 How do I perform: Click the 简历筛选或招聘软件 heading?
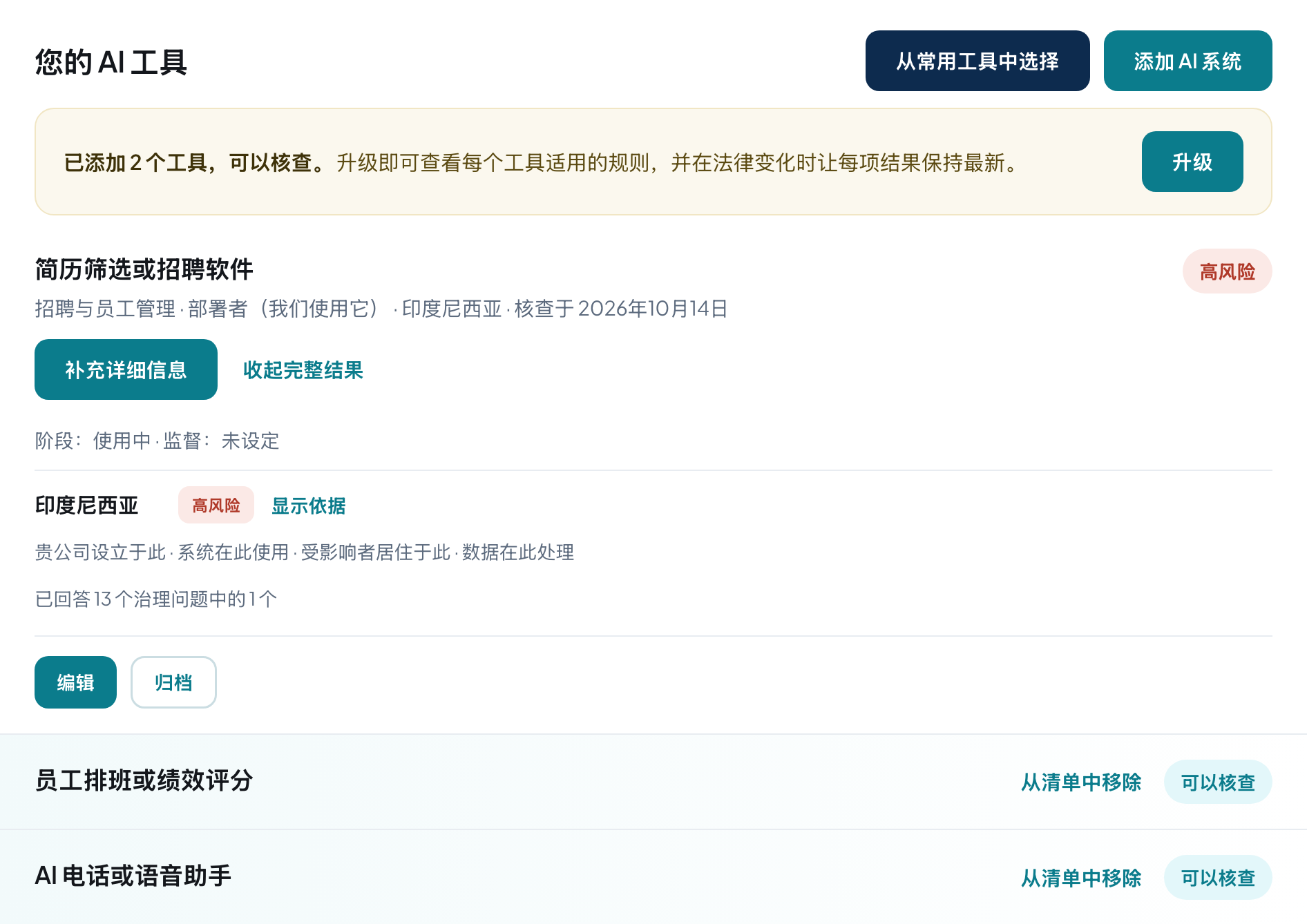click(144, 269)
